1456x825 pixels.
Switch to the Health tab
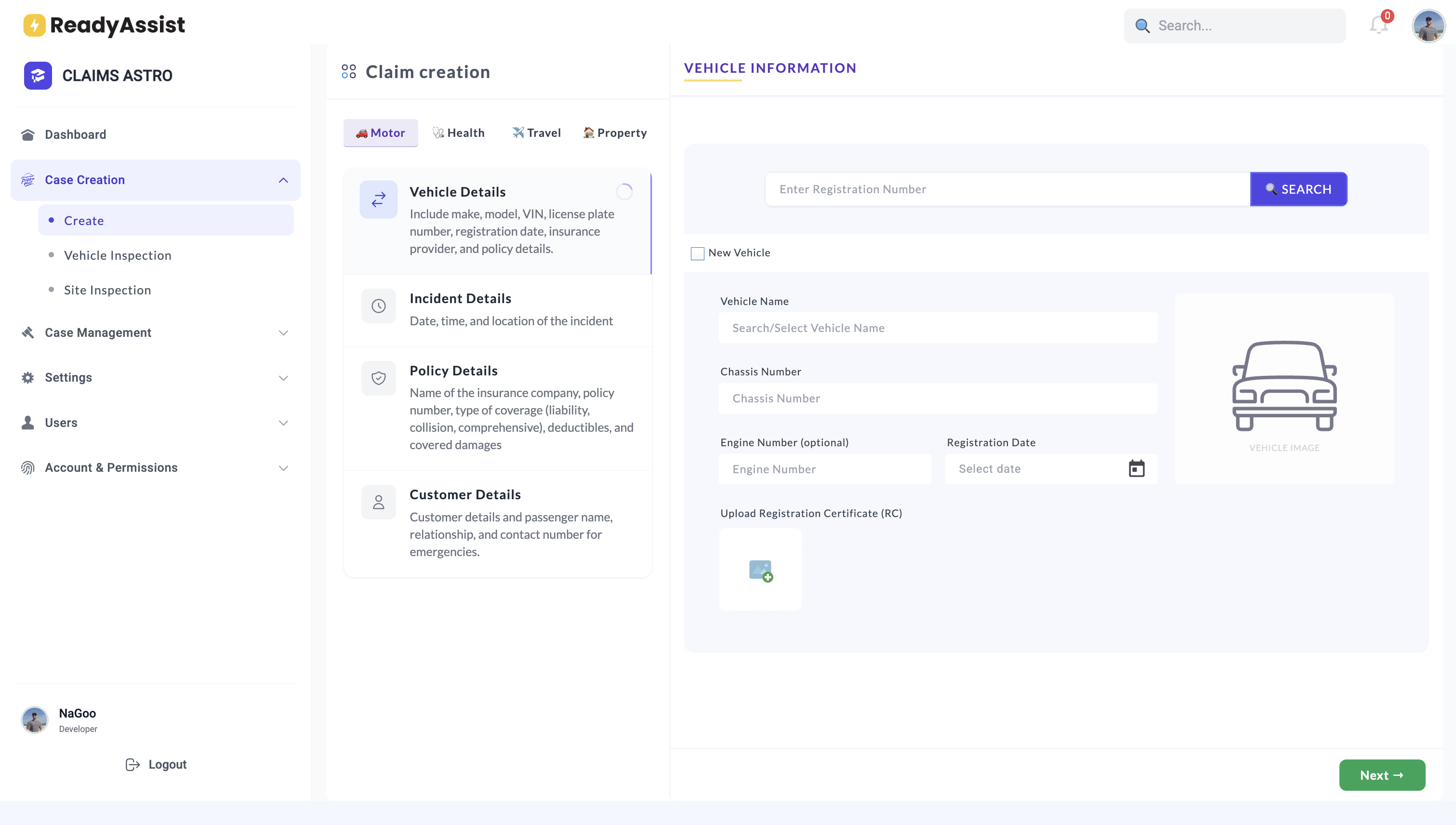[458, 133]
